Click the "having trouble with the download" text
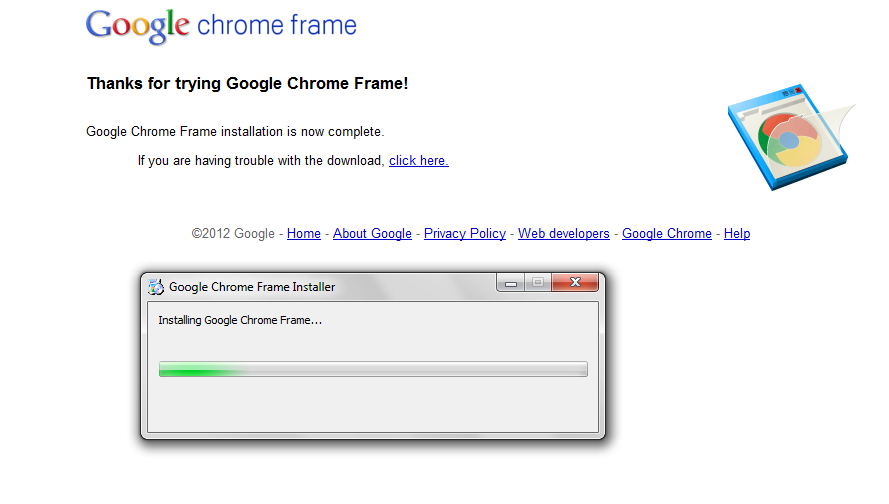889x504 pixels. click(x=260, y=161)
